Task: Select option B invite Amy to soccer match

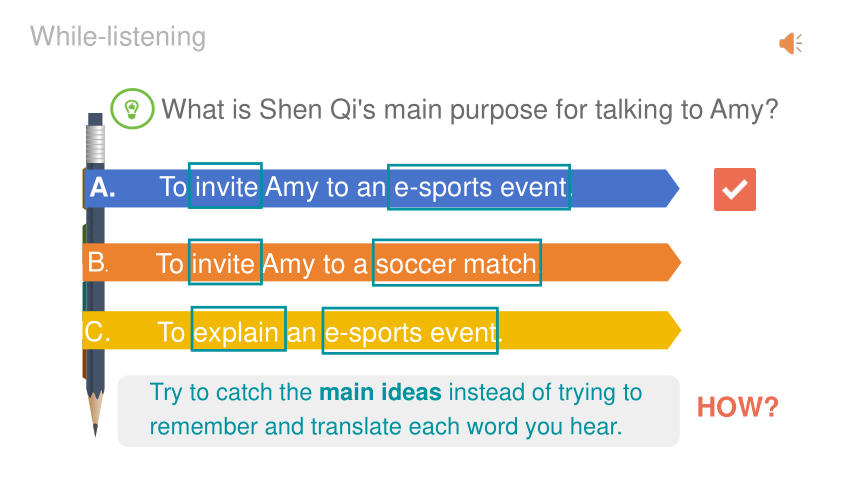Action: point(381,262)
